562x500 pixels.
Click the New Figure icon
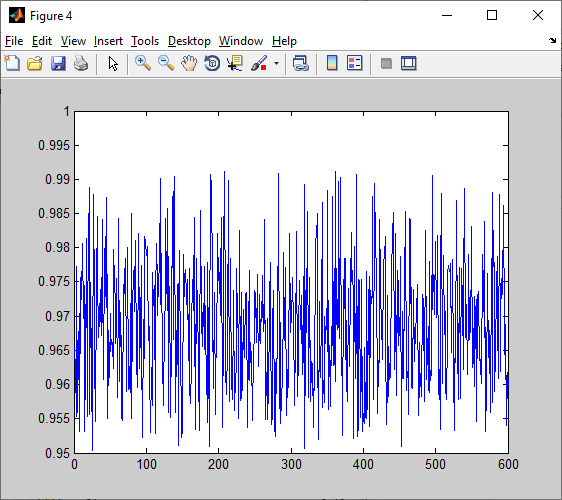(x=12, y=63)
